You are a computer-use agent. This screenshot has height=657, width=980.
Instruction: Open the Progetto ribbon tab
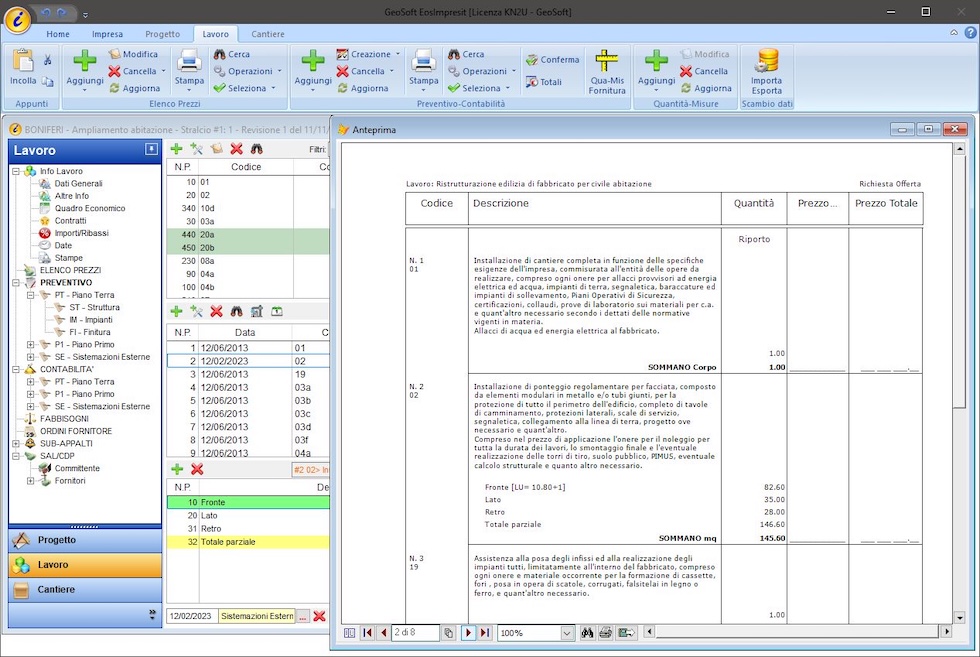163,34
